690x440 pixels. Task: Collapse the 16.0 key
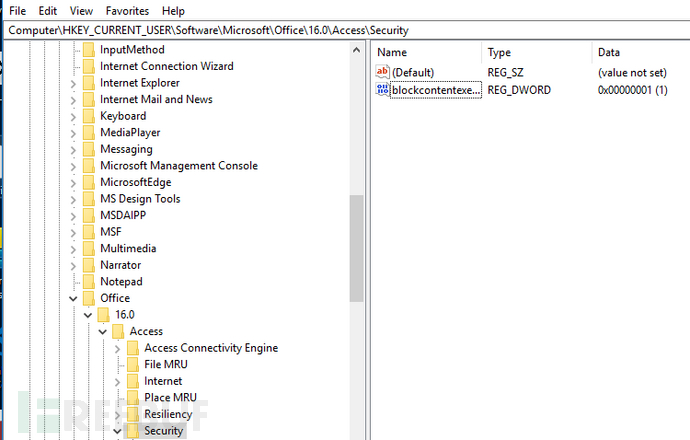pyautogui.click(x=88, y=315)
